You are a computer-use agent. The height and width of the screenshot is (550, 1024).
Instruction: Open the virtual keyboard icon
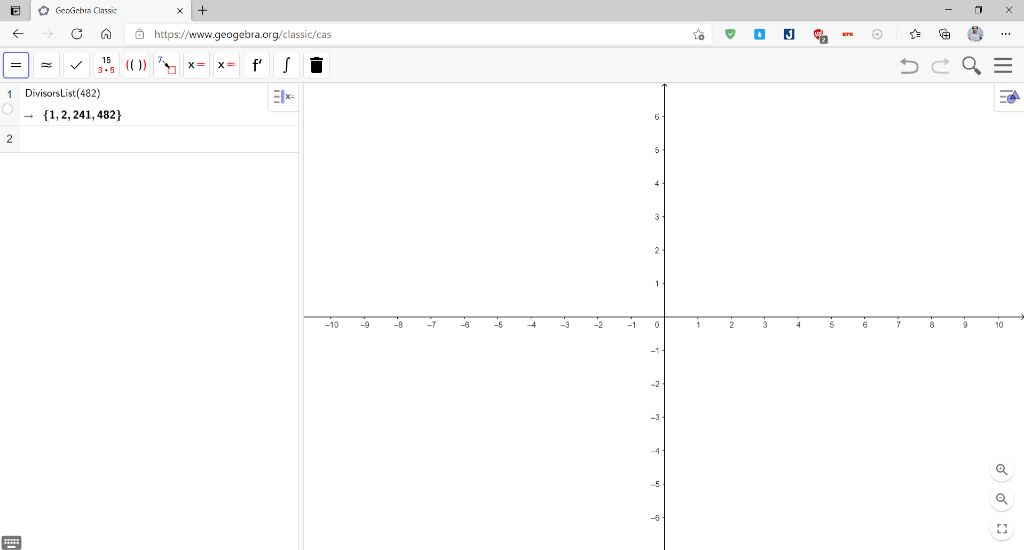pyautogui.click(x=12, y=542)
